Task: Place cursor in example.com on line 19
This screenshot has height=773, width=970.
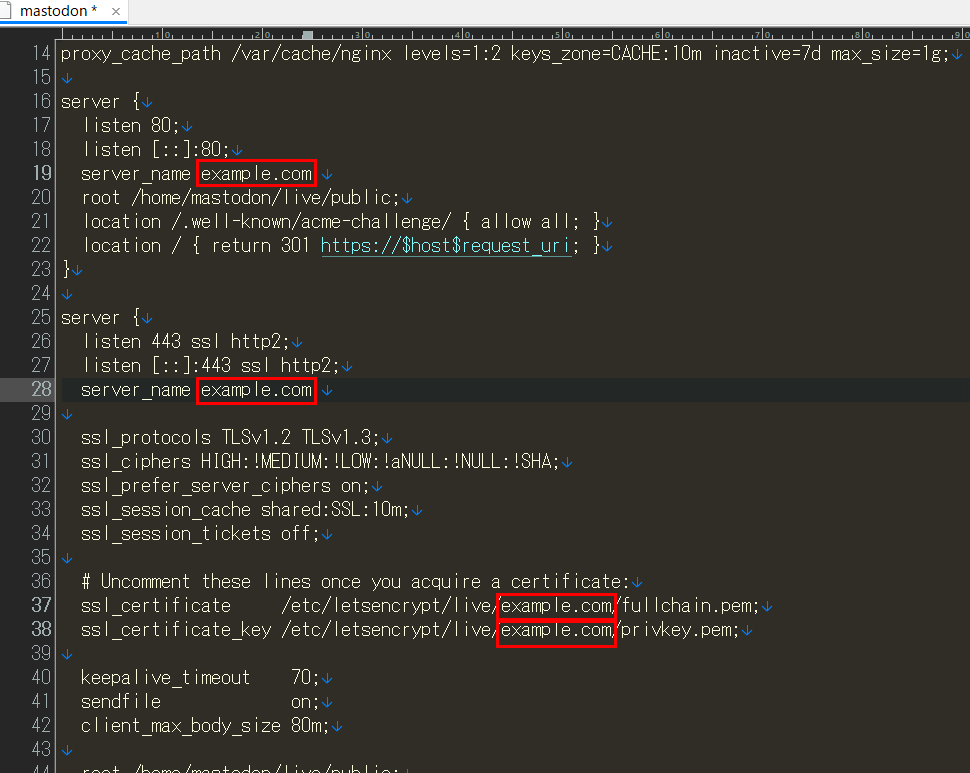Action: (256, 174)
